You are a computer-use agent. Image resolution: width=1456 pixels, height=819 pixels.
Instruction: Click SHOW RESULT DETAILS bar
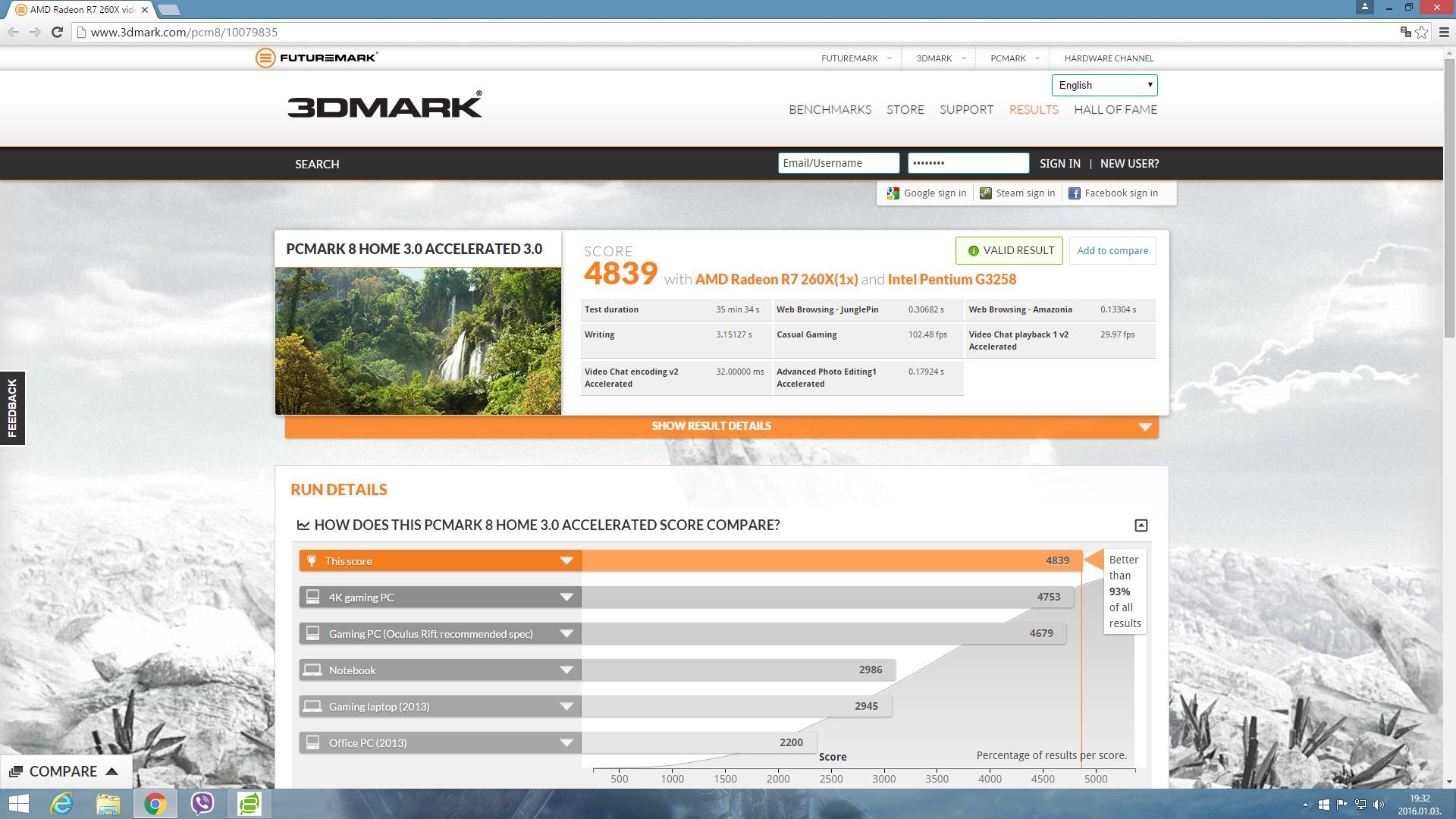(721, 426)
